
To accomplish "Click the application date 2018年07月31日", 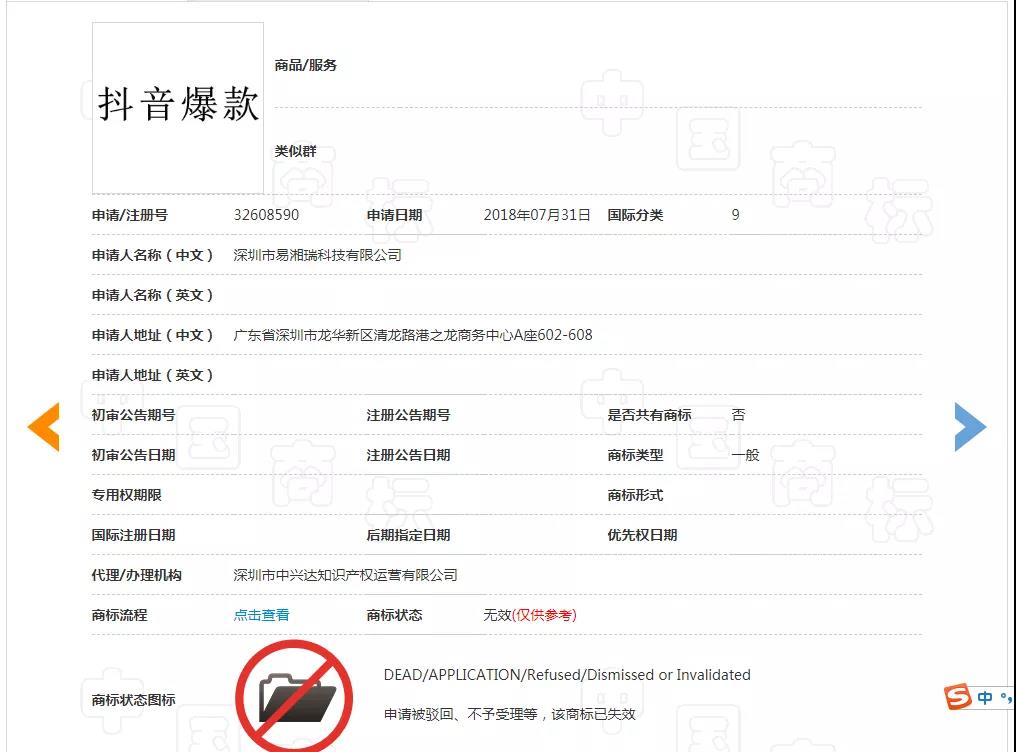I will coord(536,215).
